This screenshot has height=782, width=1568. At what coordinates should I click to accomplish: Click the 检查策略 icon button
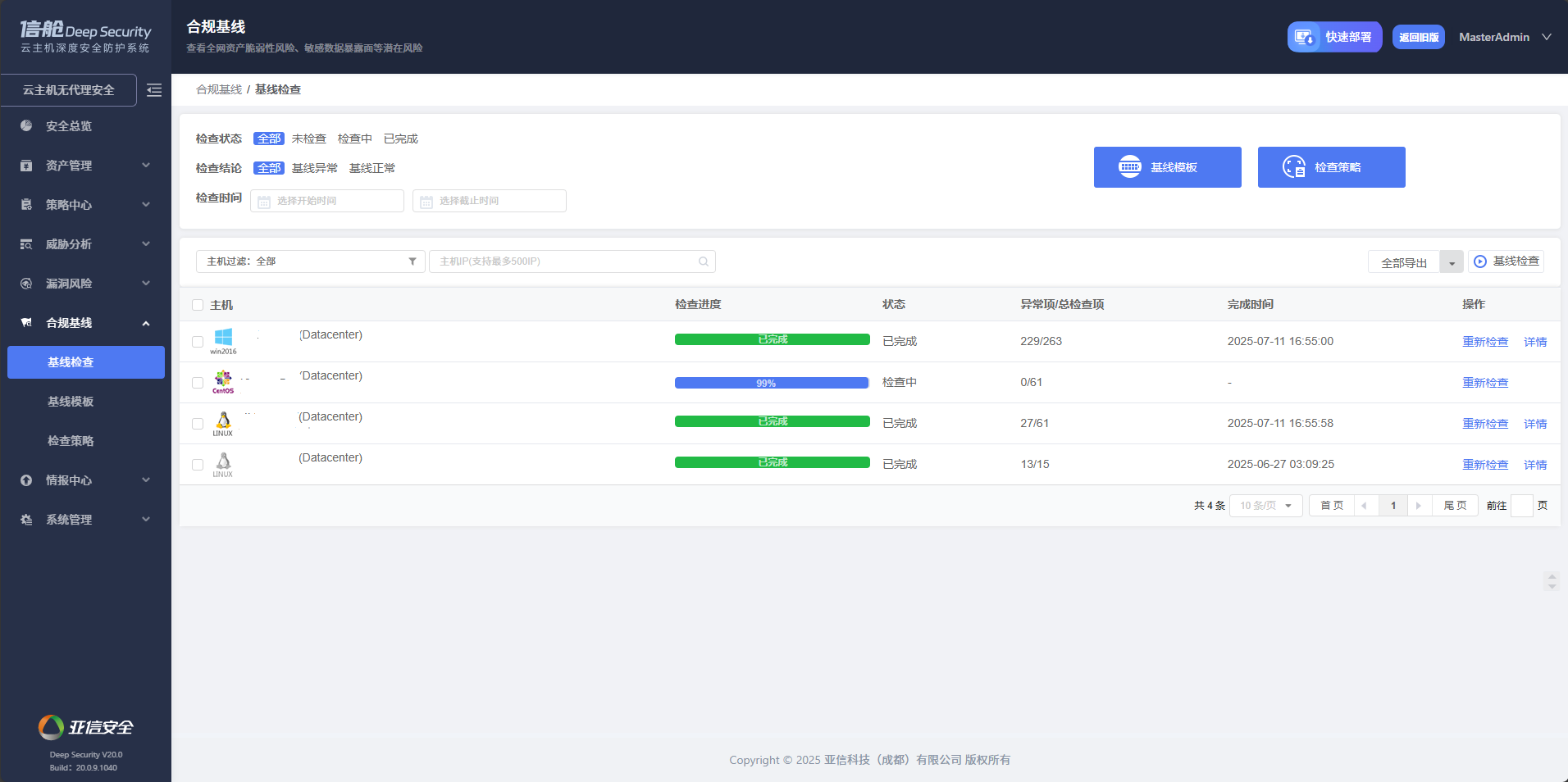click(x=1293, y=167)
